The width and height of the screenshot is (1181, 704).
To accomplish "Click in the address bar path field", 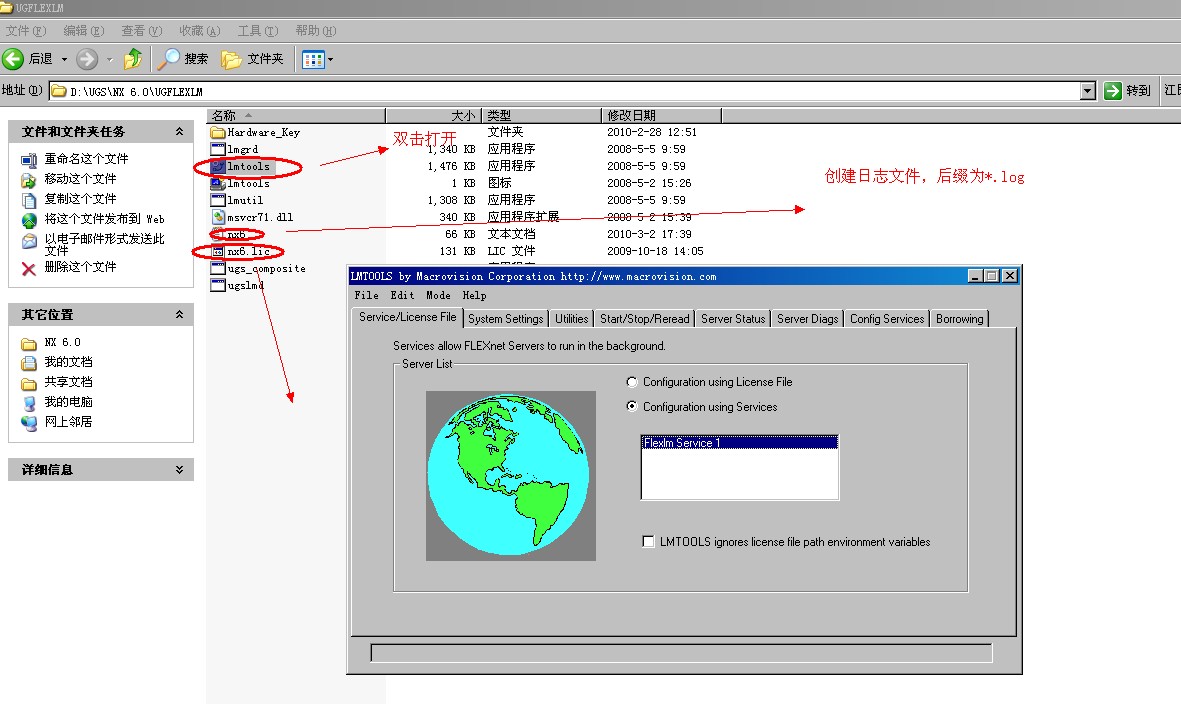I will (565, 91).
